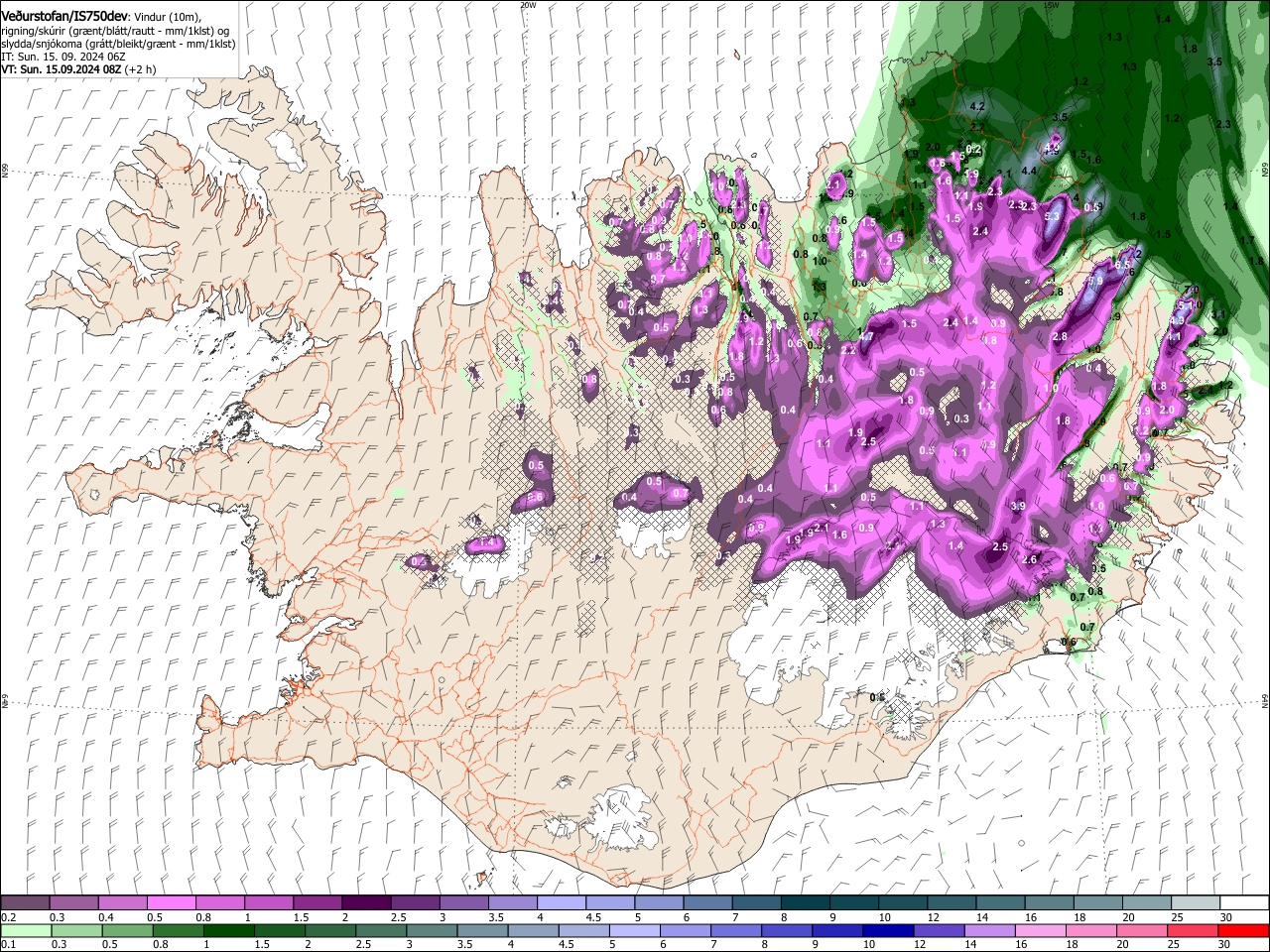Select upper legend swatch between 6 and 7
The width and height of the screenshot is (1270, 952).
coord(707,903)
